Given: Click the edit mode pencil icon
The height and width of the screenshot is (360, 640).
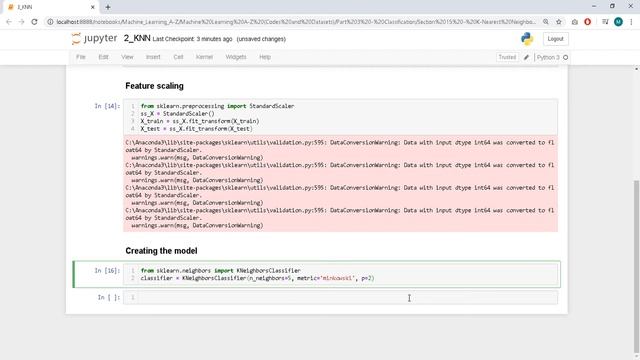Looking at the screenshot, I should click(526, 57).
